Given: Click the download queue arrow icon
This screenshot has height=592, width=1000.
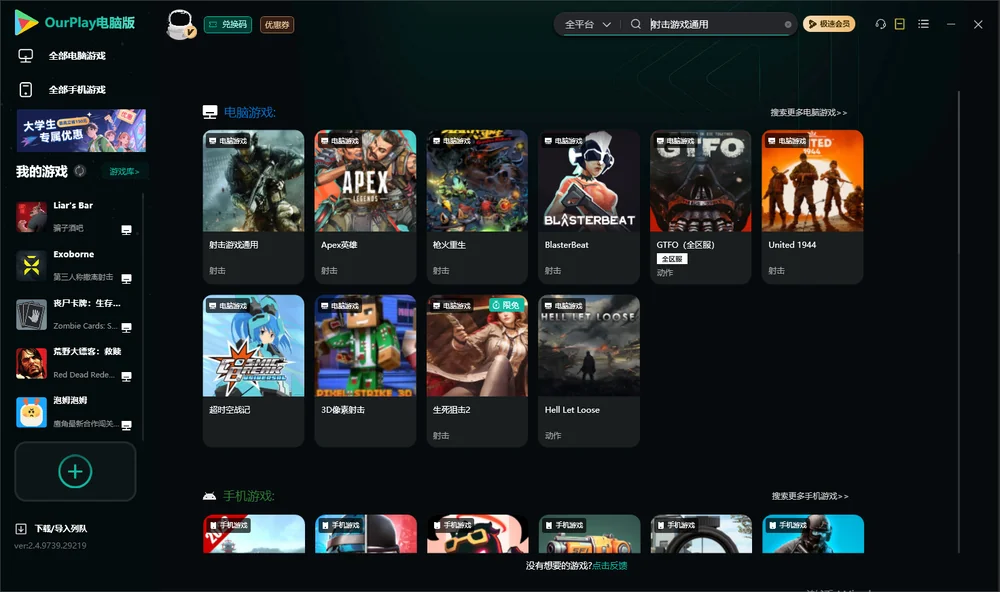Looking at the screenshot, I should pyautogui.click(x=20, y=528).
